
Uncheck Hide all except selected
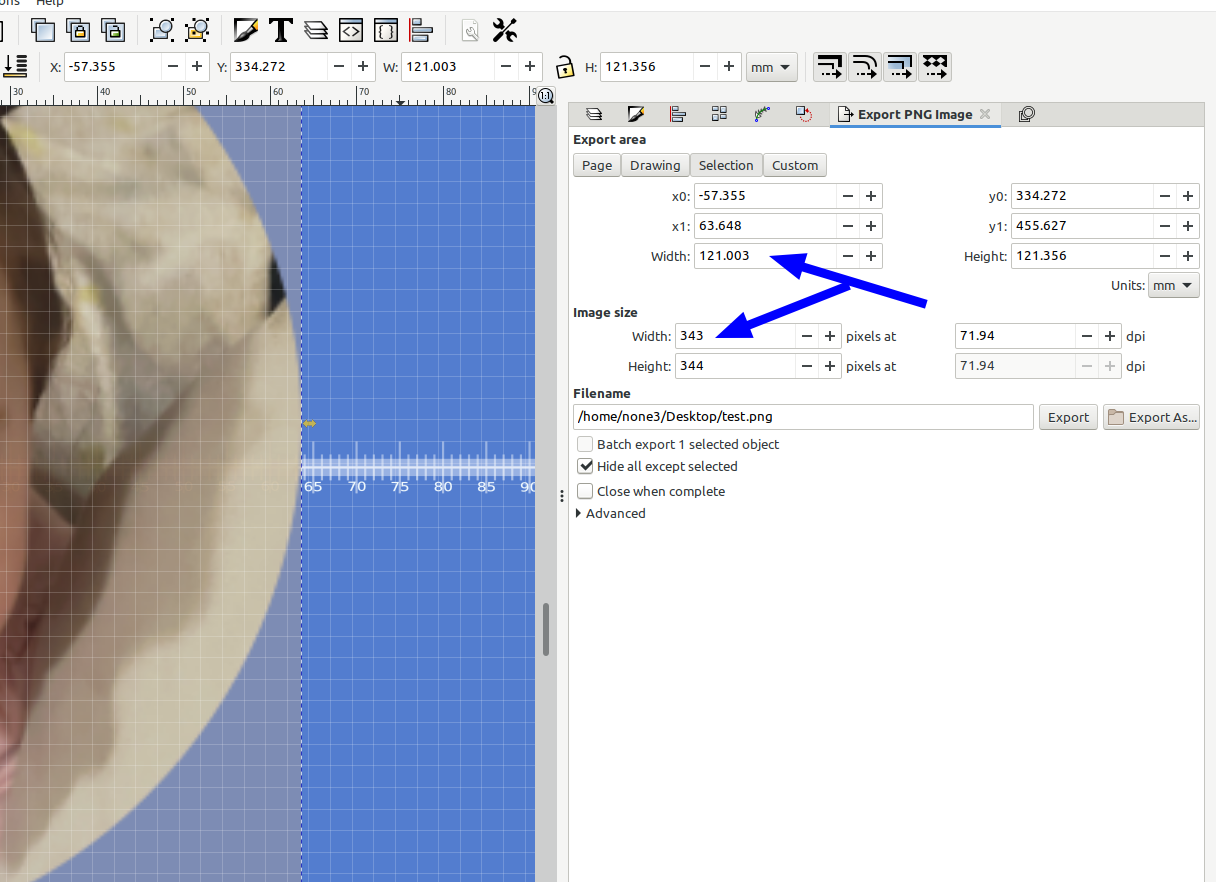pyautogui.click(x=658, y=466)
